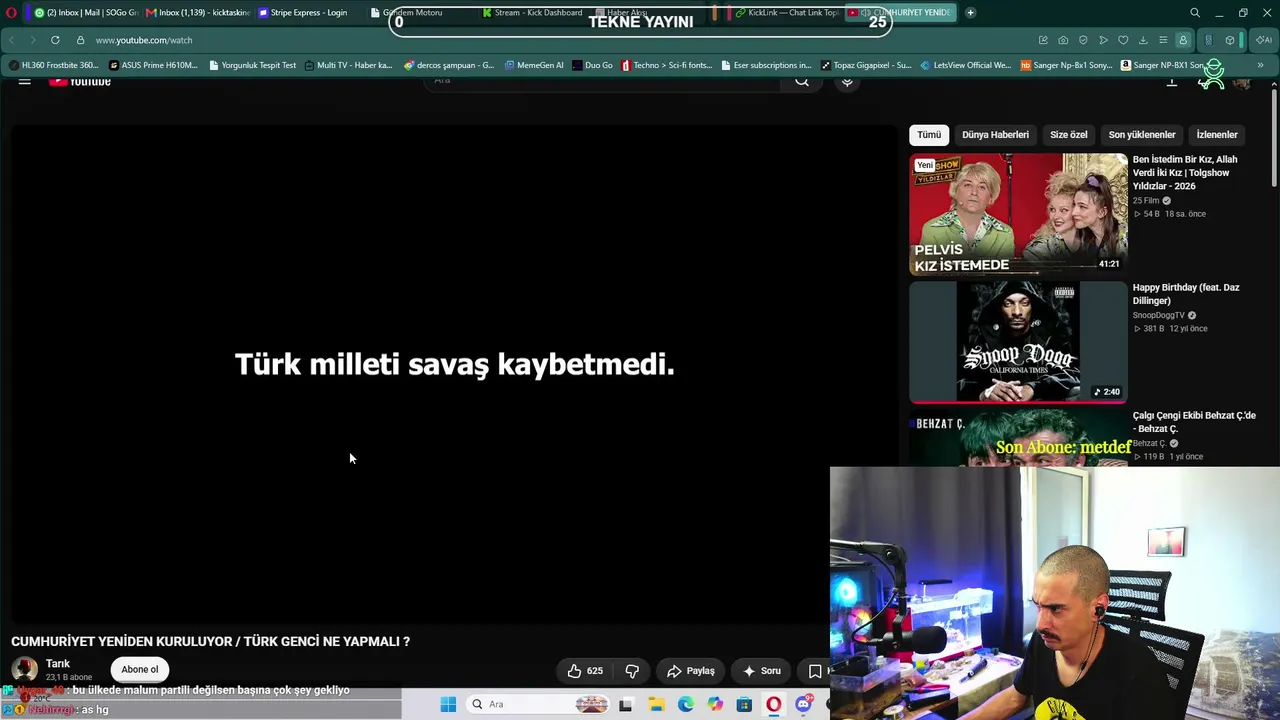Click the edit page pencil icon

[1043, 40]
